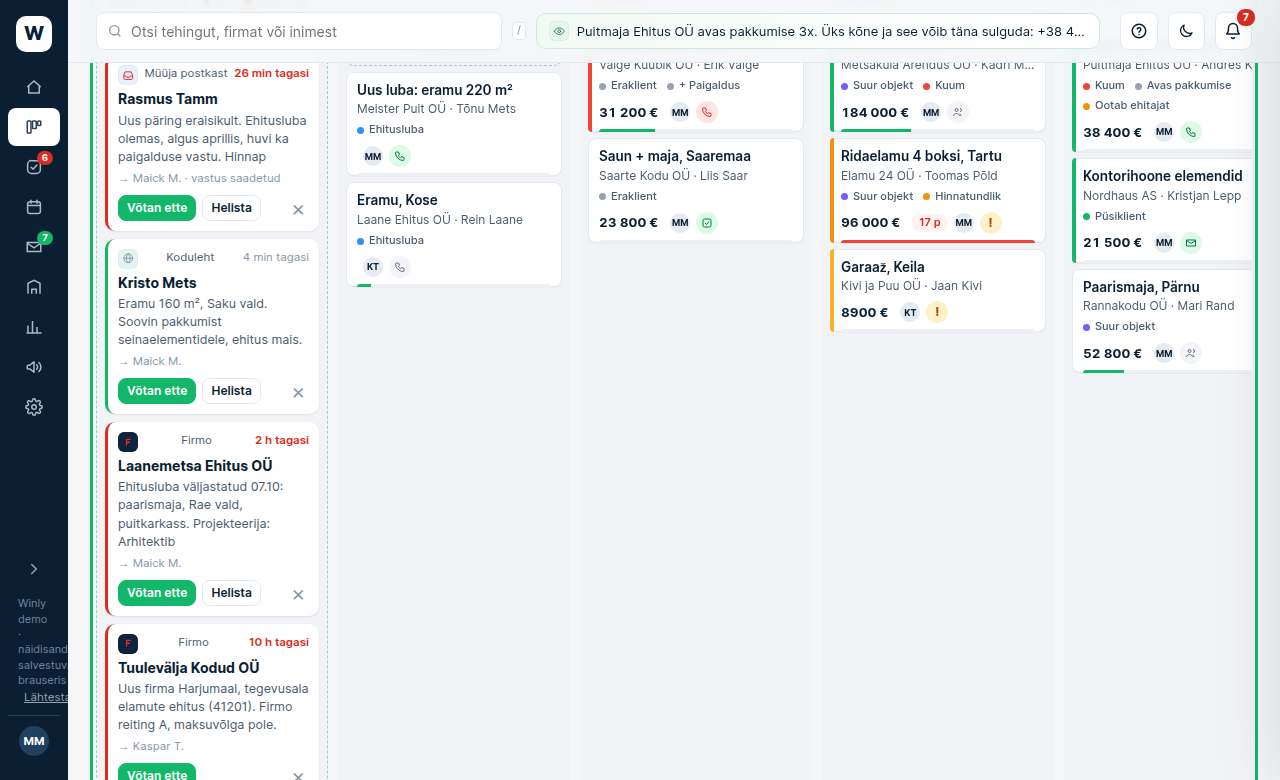Open the Tuulevälja Kodud OÜ lead

click(213, 702)
